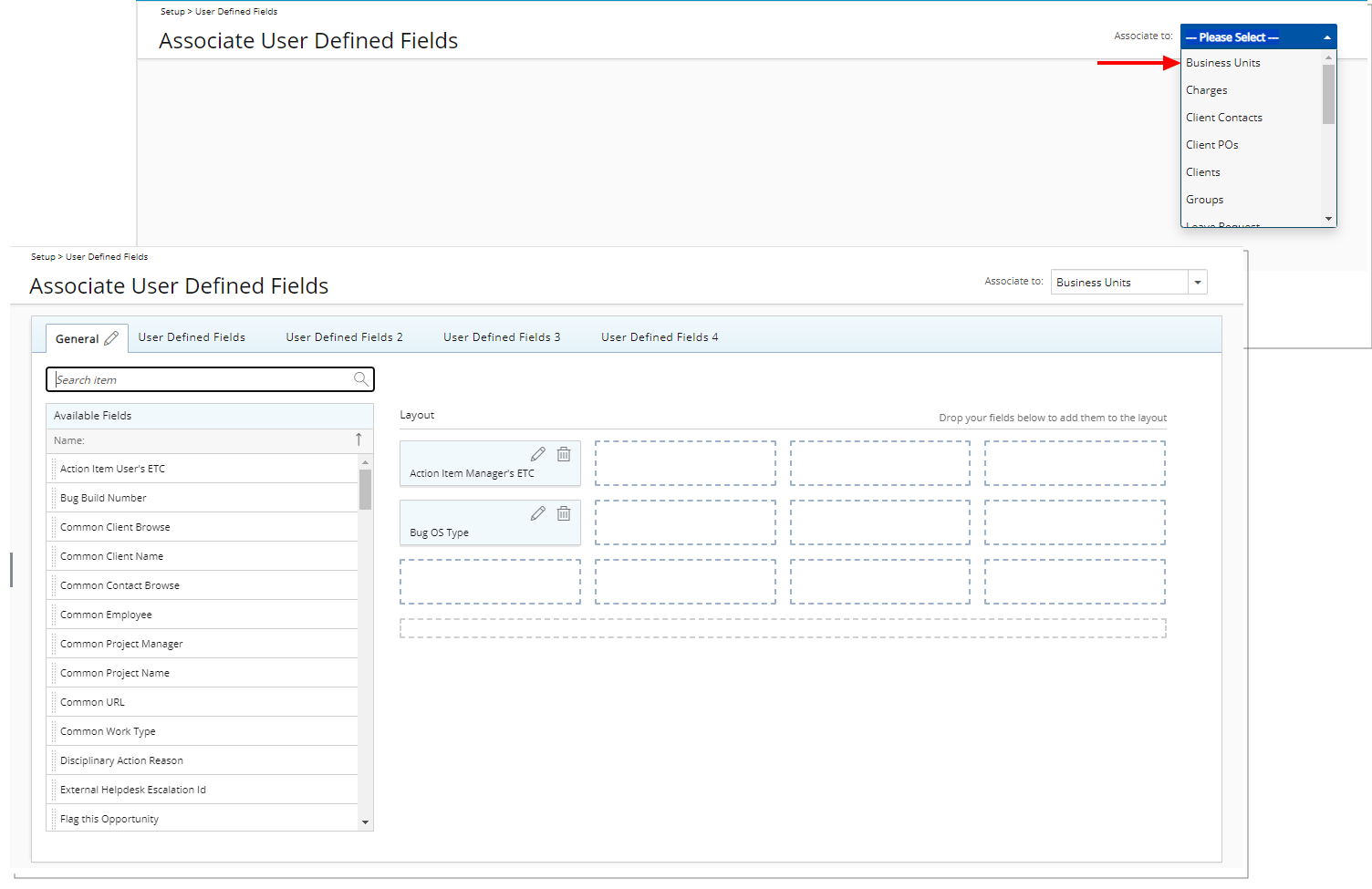Edit the Action Item Manager's ETC field

pyautogui.click(x=538, y=454)
